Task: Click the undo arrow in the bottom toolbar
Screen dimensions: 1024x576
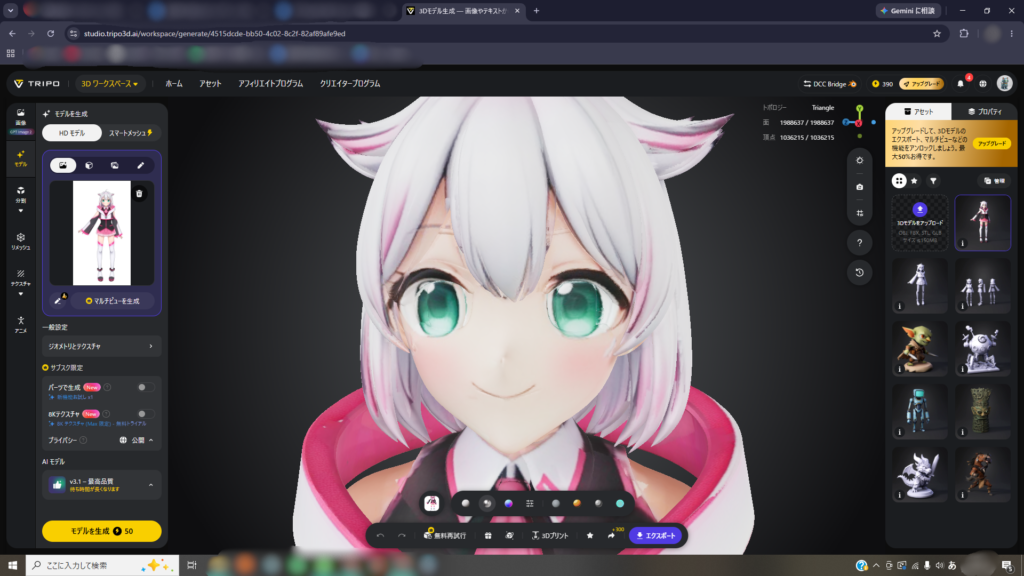Action: (381, 536)
